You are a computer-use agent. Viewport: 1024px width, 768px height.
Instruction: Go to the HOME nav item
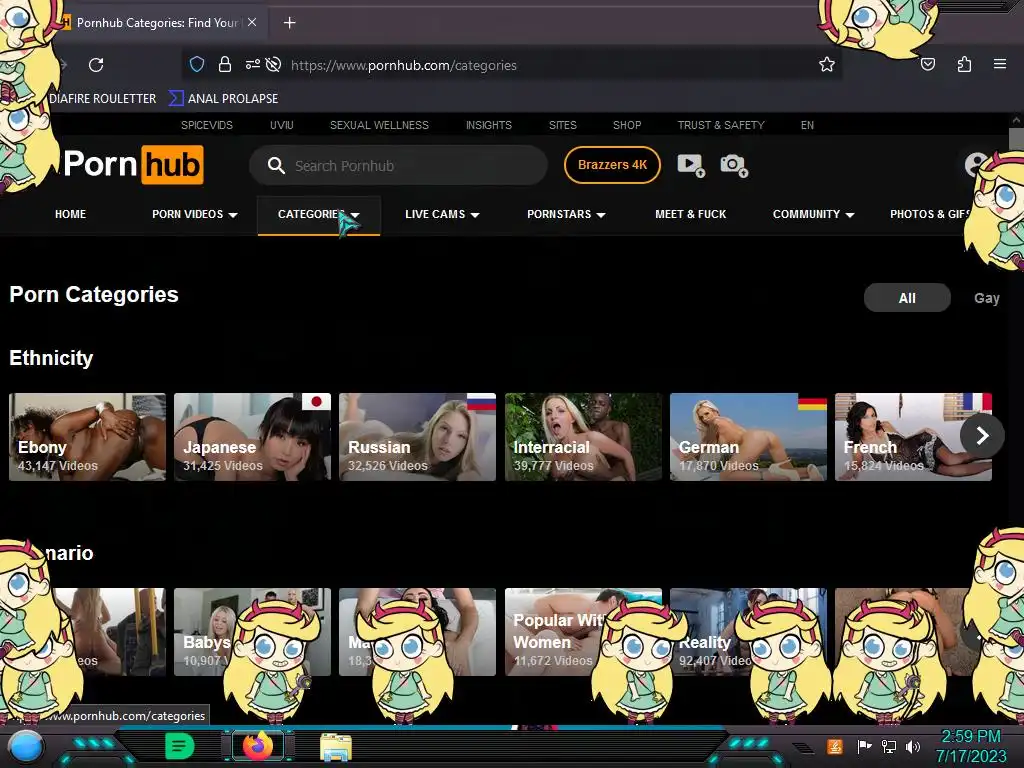[x=71, y=214]
